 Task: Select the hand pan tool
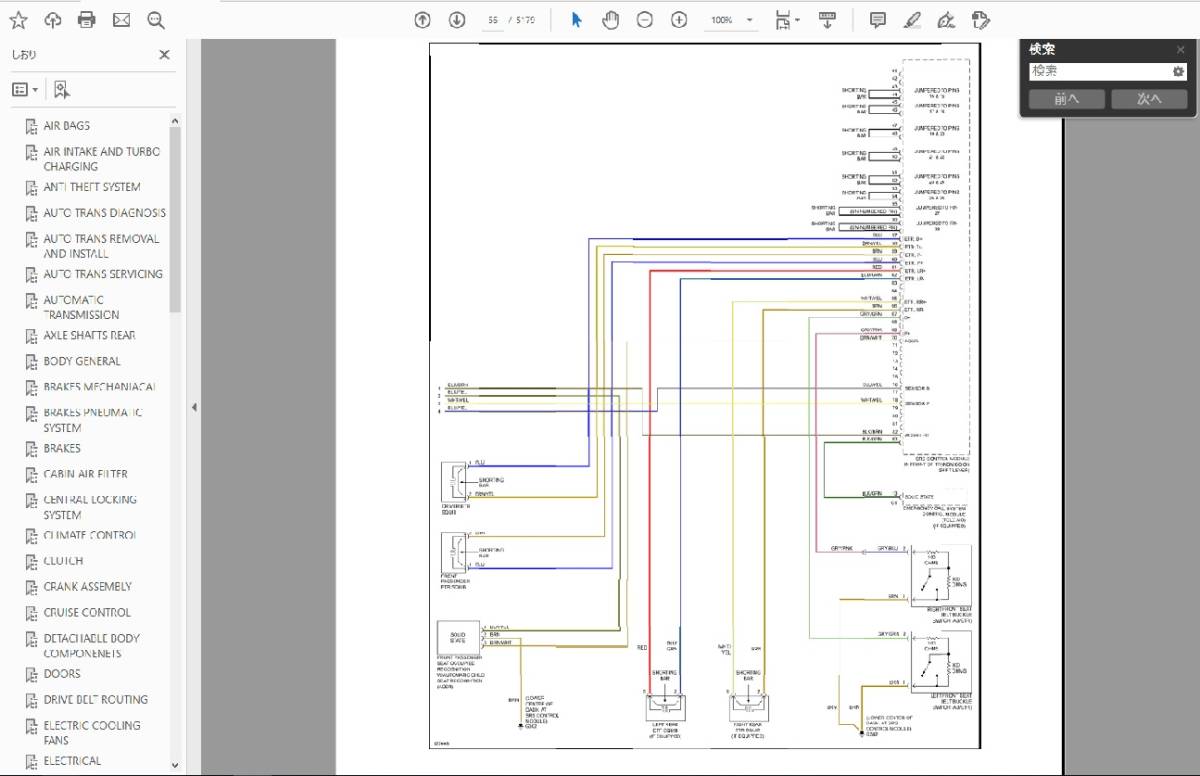pyautogui.click(x=611, y=19)
